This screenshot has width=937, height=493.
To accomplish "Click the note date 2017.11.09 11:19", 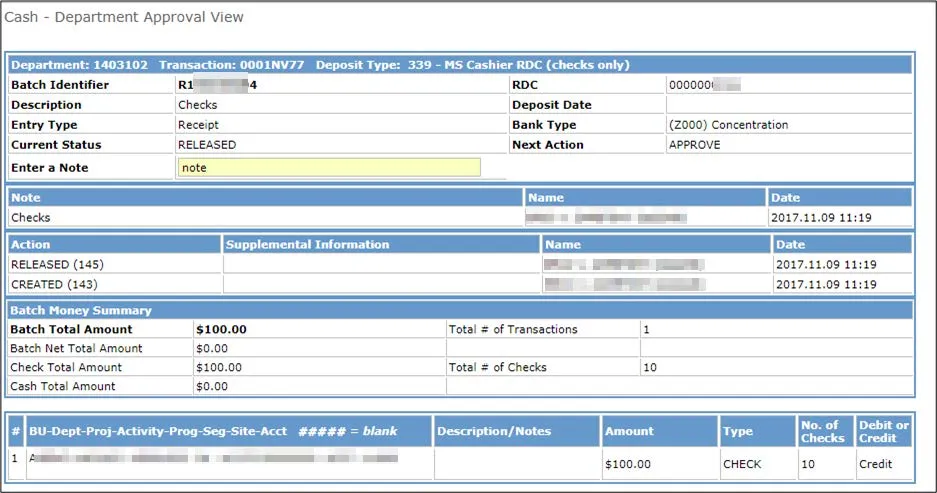I will [821, 218].
